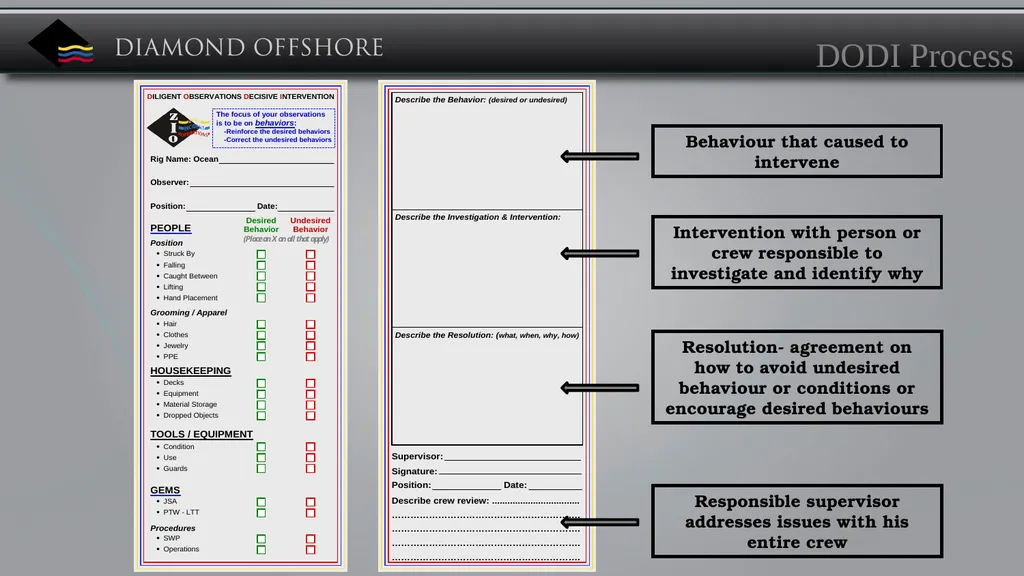Check Undesired Behavior box for JSA
Screen dimensions: 1024x576
pyautogui.click(x=310, y=502)
